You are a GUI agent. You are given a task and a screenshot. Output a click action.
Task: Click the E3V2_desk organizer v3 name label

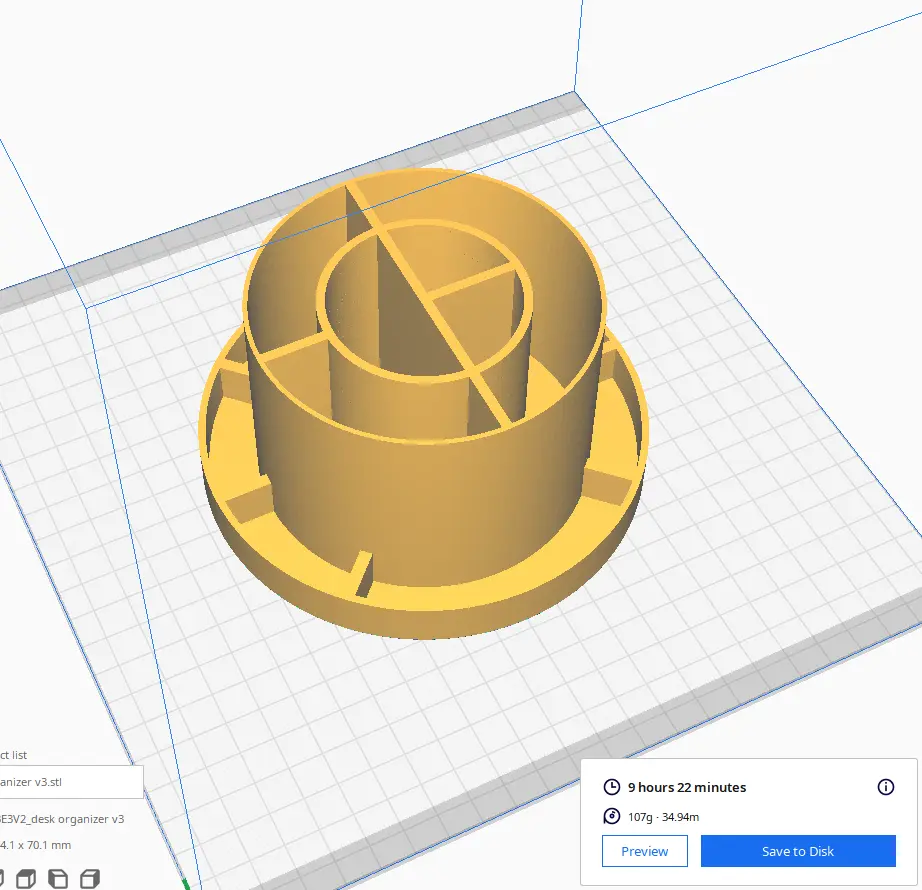[62, 819]
